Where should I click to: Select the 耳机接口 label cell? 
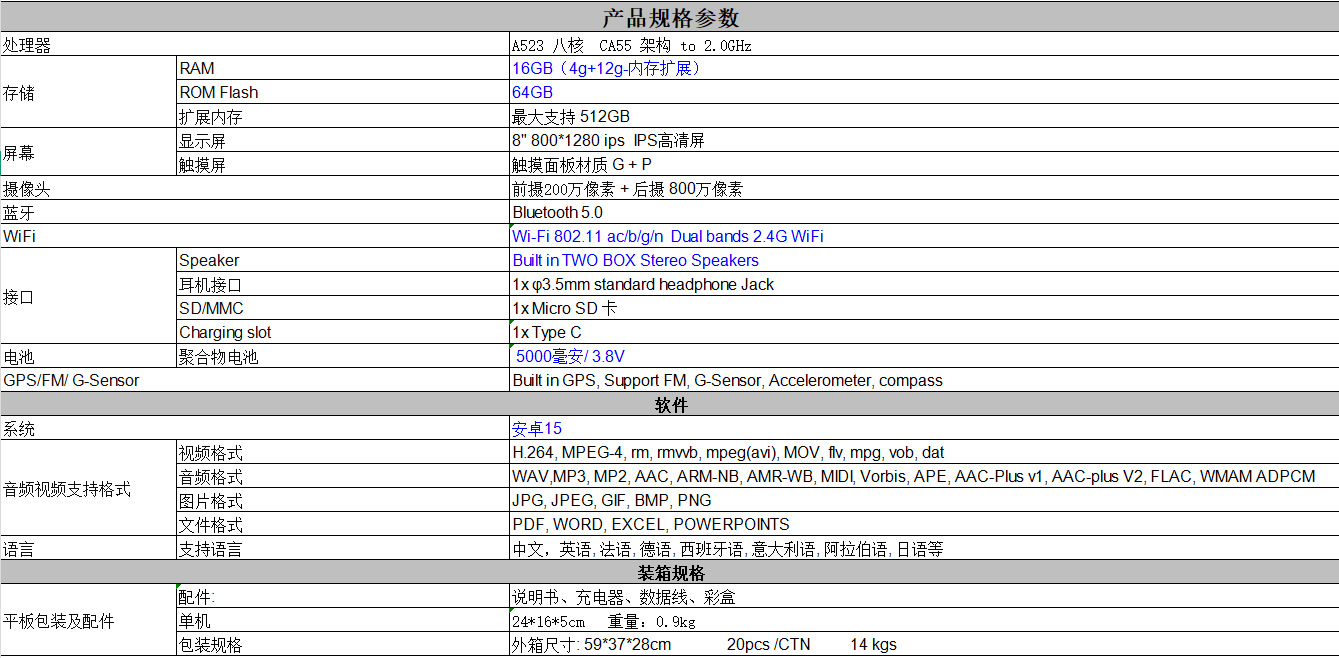343,285
